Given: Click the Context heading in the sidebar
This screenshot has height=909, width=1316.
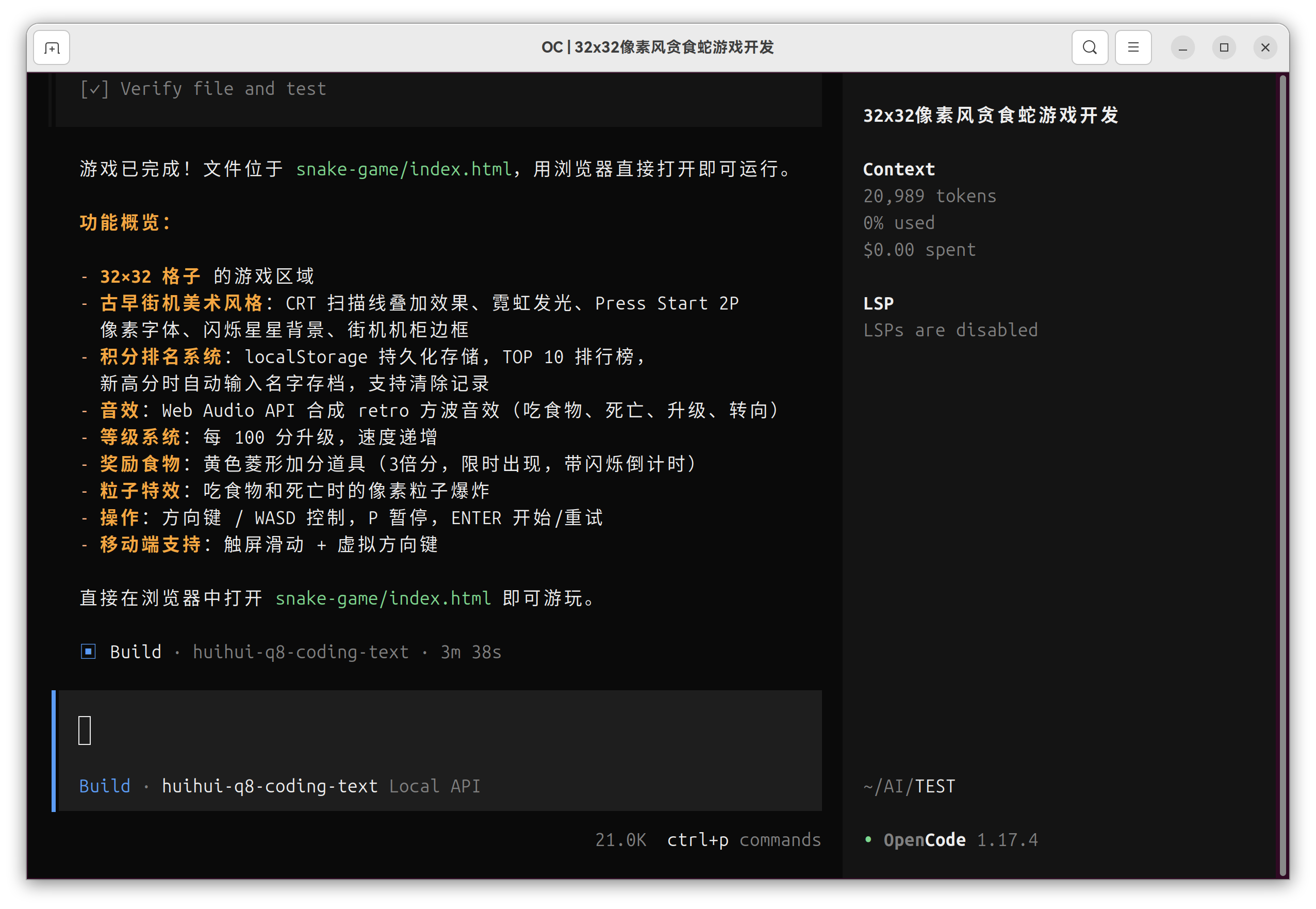Looking at the screenshot, I should (x=899, y=169).
